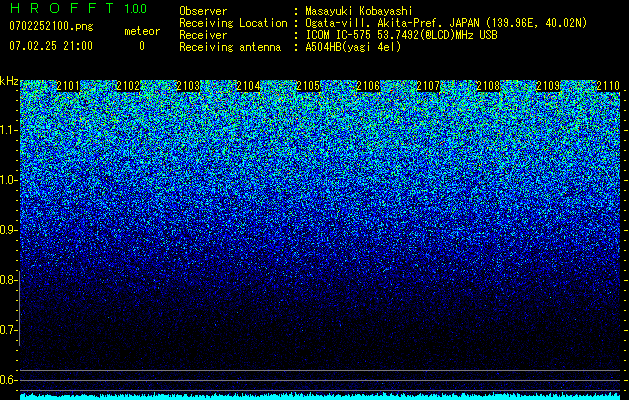Select the filename 0702252100.png
Viewport: 629px width, 400px height.
click(x=51, y=26)
